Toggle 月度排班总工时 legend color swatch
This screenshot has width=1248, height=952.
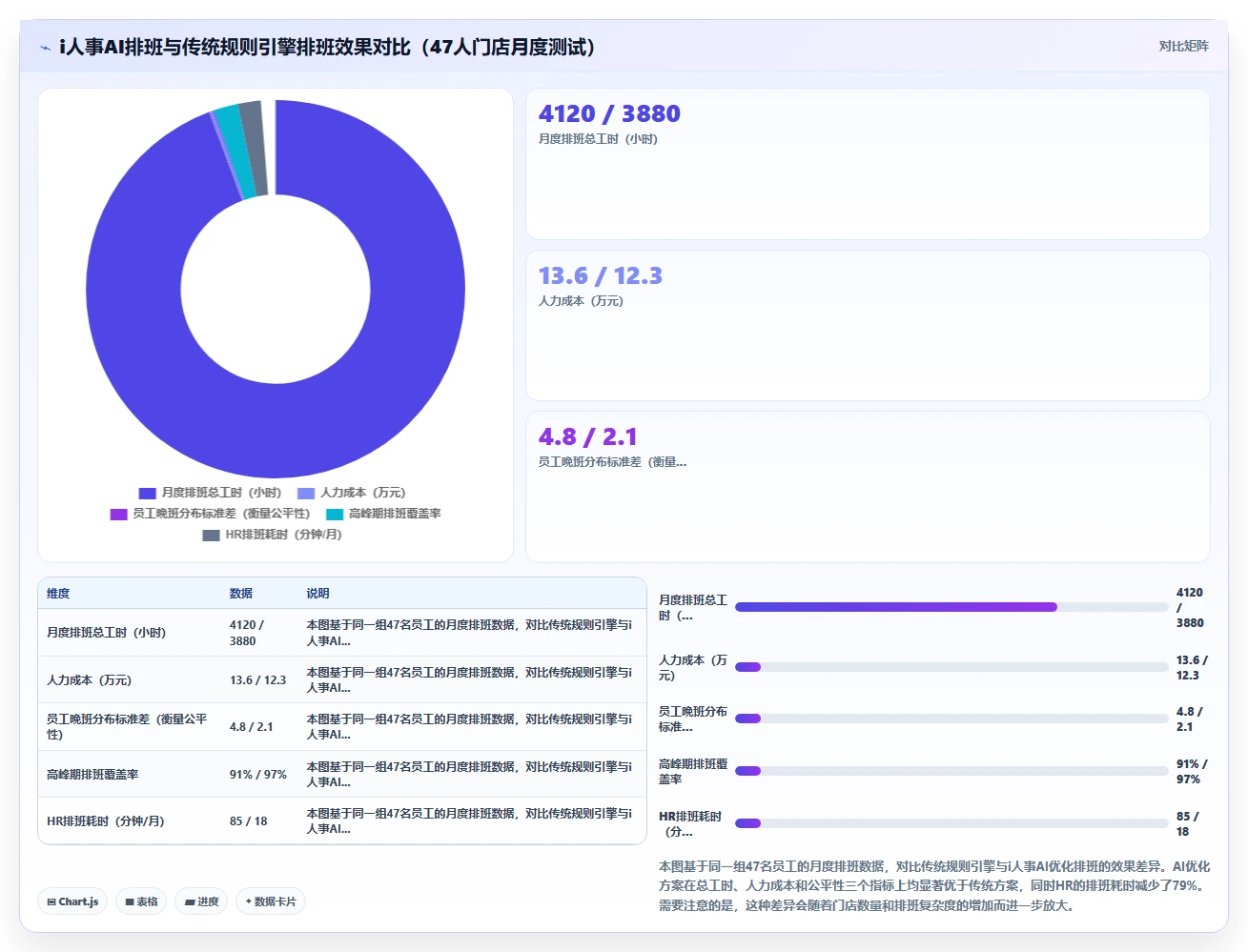click(x=147, y=493)
